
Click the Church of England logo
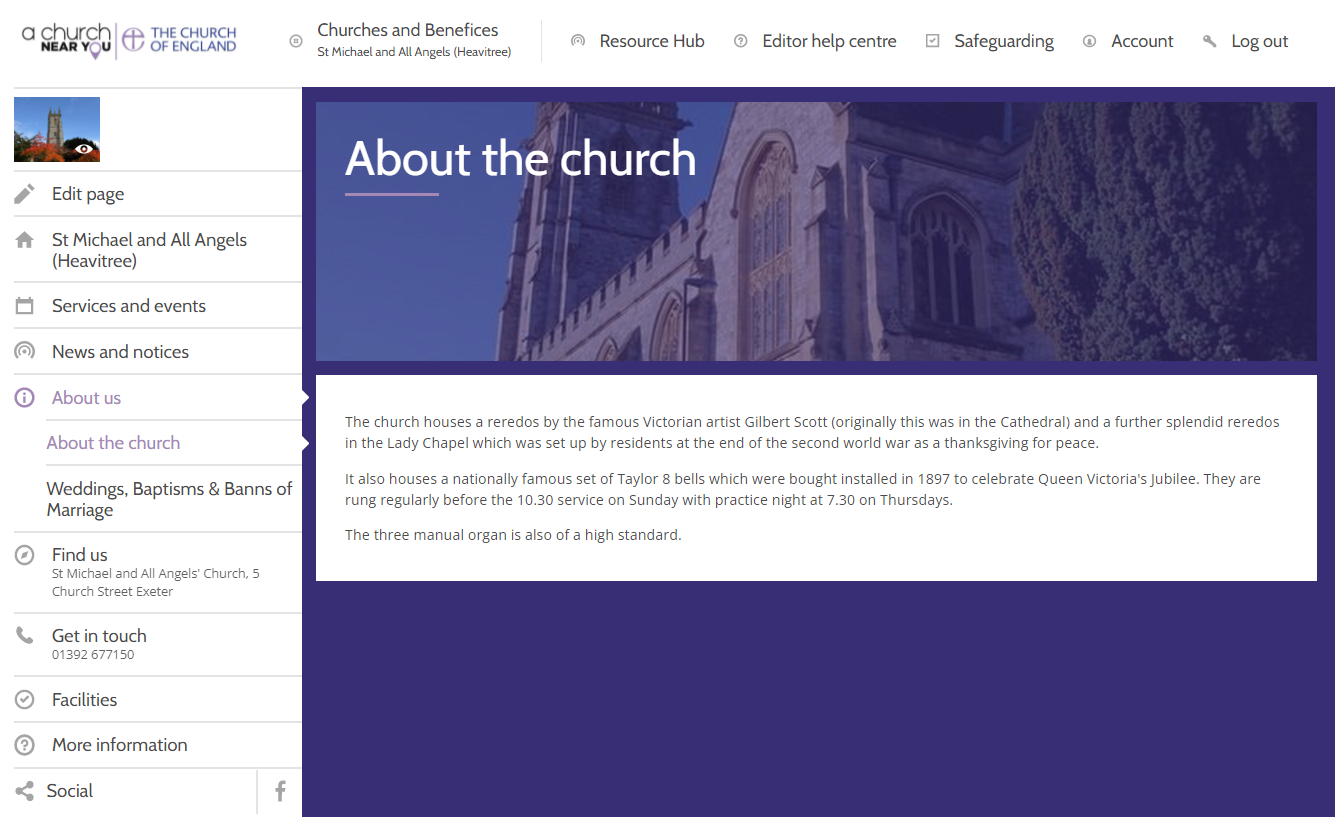179,40
